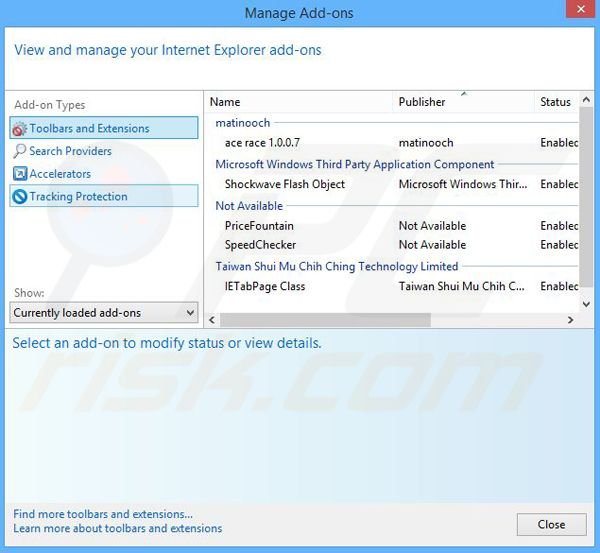600x553 pixels.
Task: Select the Shockwave Flash Object entry
Action: 285,184
